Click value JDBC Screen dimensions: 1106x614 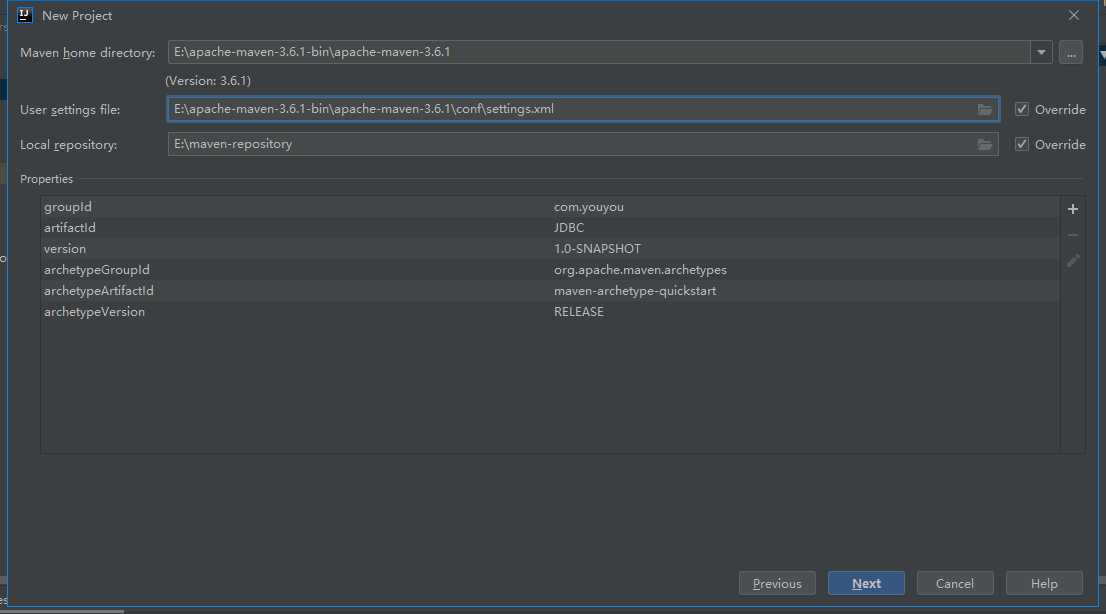click(x=569, y=228)
